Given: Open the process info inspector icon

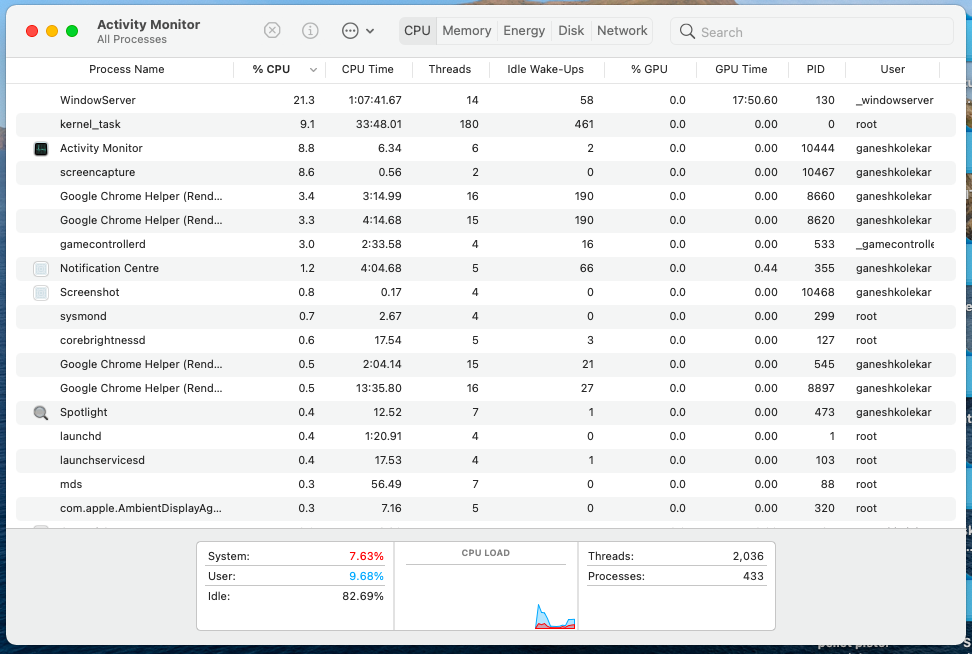Looking at the screenshot, I should 310,30.
